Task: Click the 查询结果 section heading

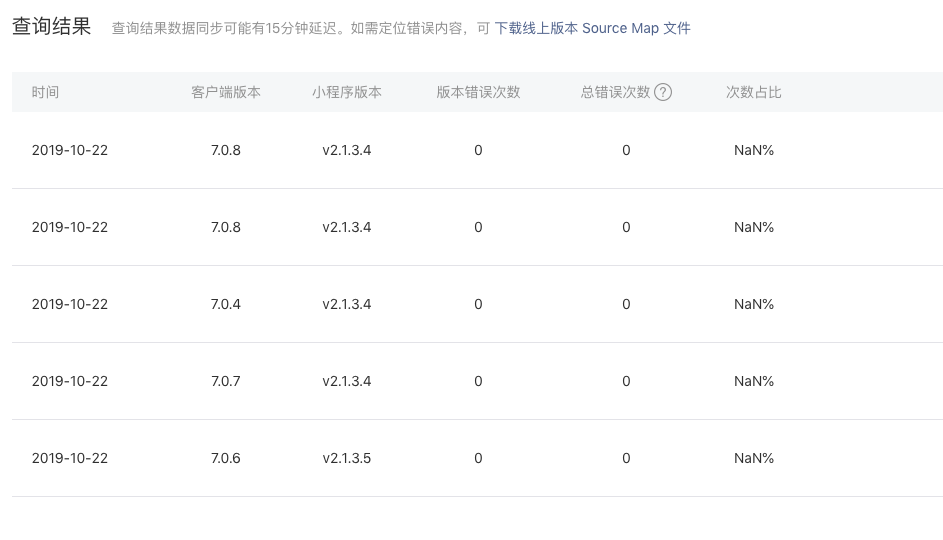Action: point(52,26)
